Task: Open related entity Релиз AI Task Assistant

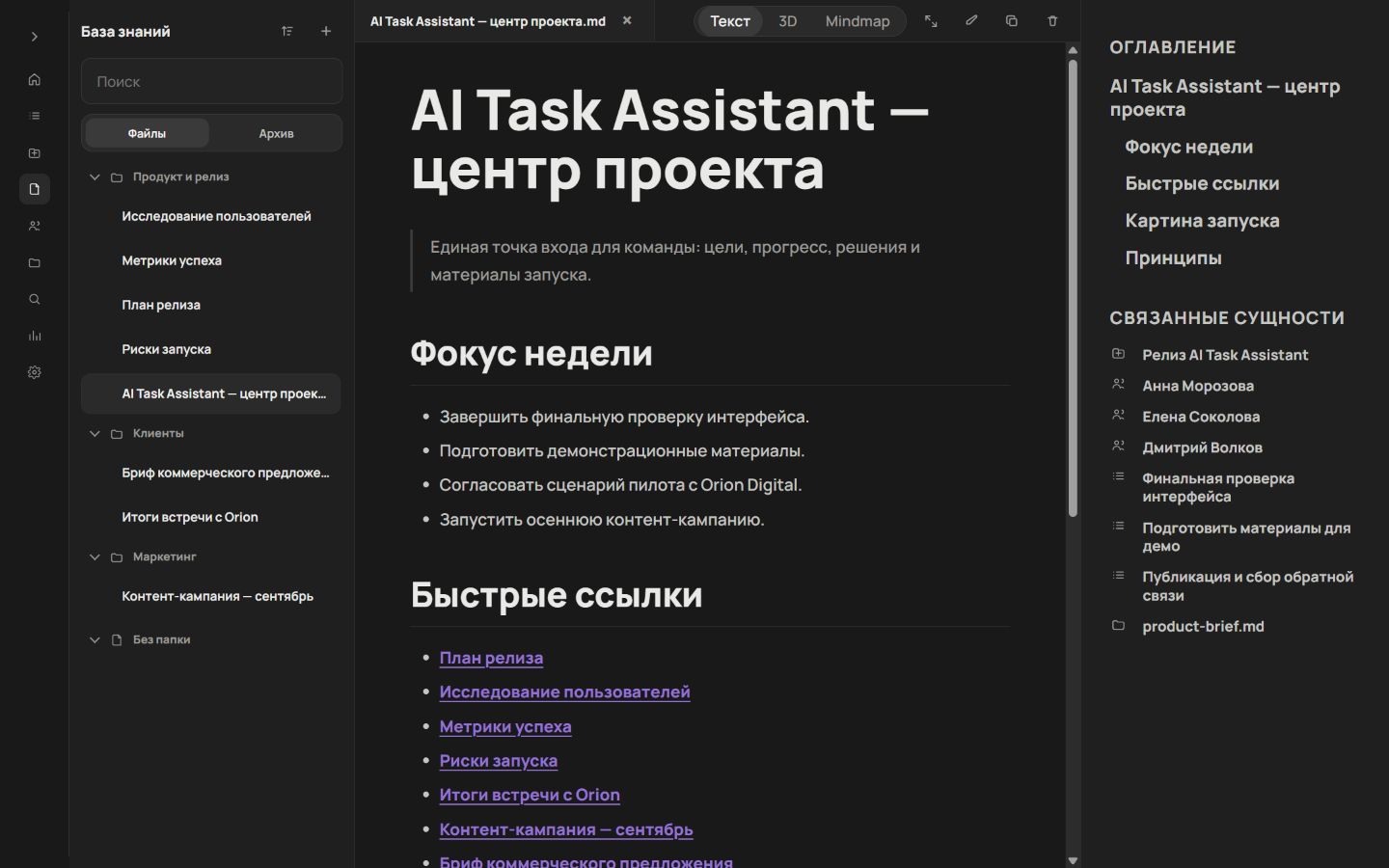Action: [x=1225, y=355]
